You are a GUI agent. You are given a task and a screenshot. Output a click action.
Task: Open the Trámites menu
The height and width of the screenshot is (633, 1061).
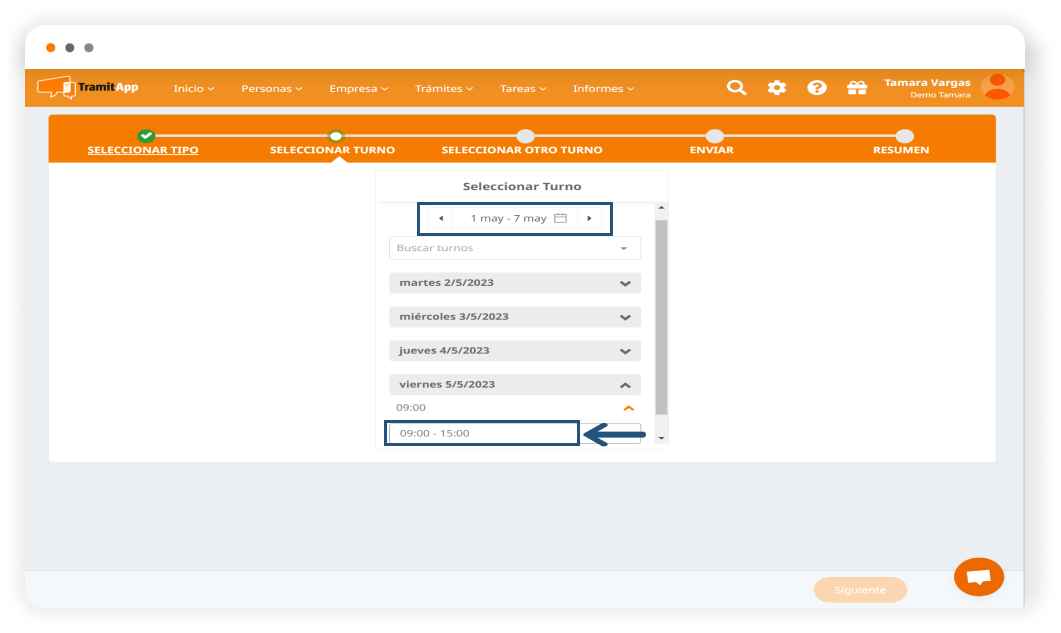pos(444,89)
